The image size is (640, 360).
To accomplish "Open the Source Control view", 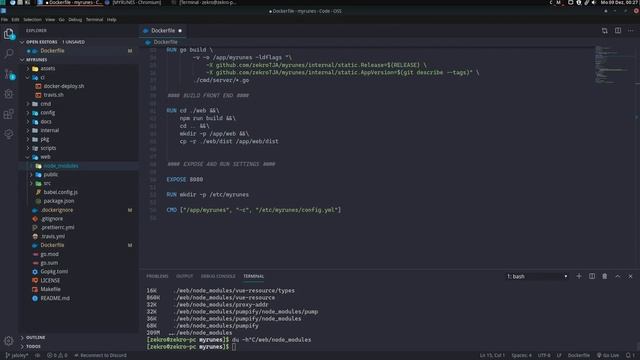I will (9, 74).
